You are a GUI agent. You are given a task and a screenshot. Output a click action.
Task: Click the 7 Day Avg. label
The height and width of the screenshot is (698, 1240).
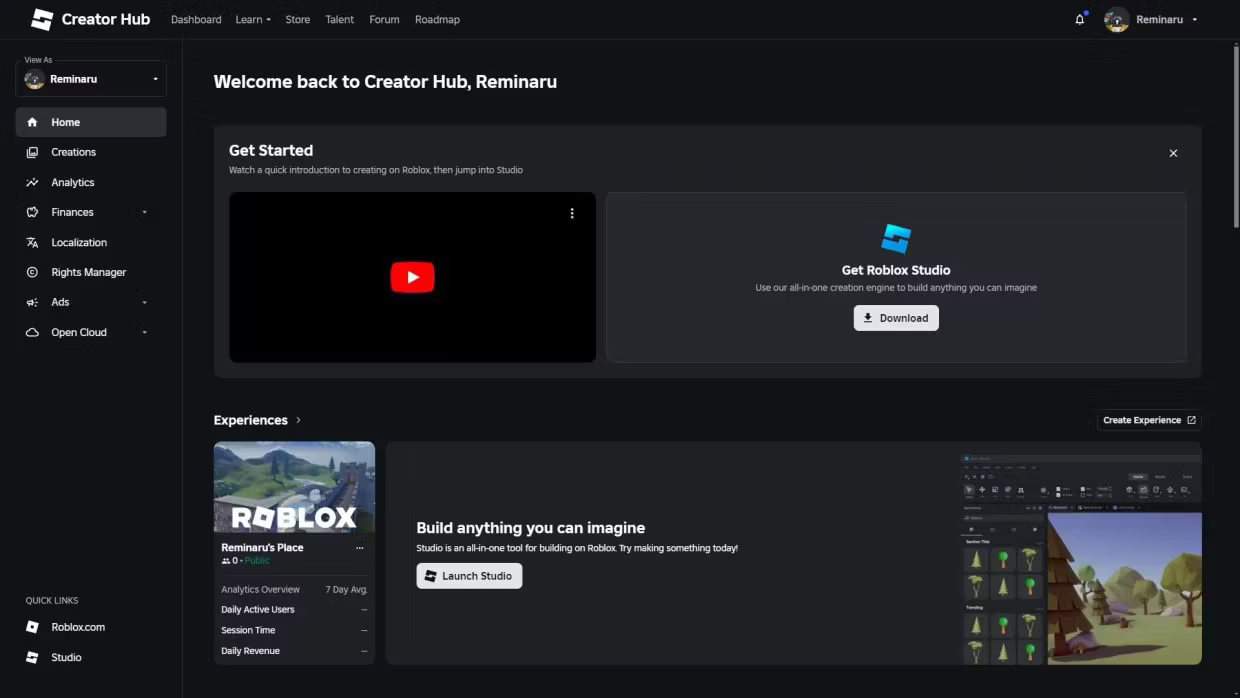coord(347,590)
